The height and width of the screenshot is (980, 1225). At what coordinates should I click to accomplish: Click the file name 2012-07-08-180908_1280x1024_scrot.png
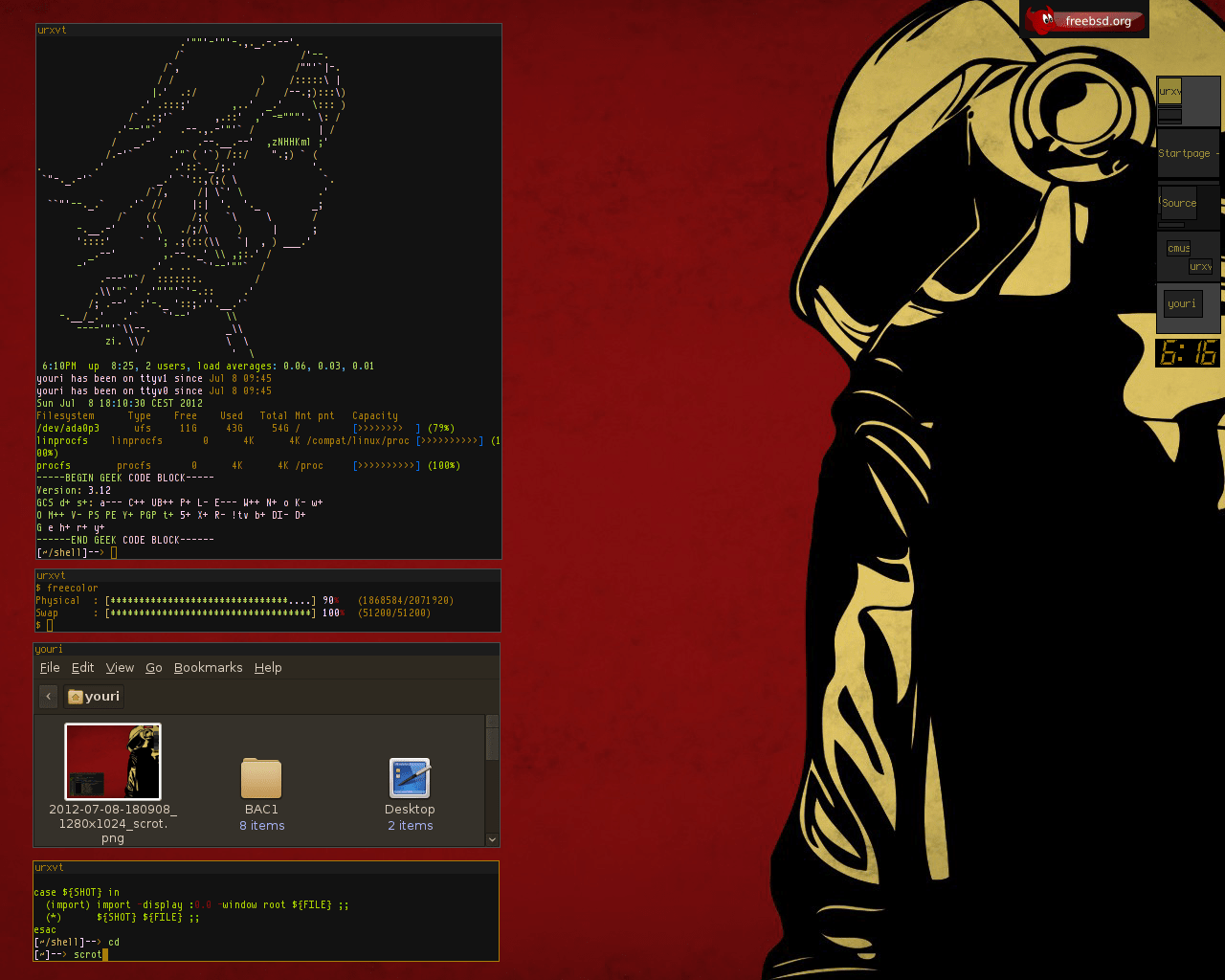(x=113, y=824)
